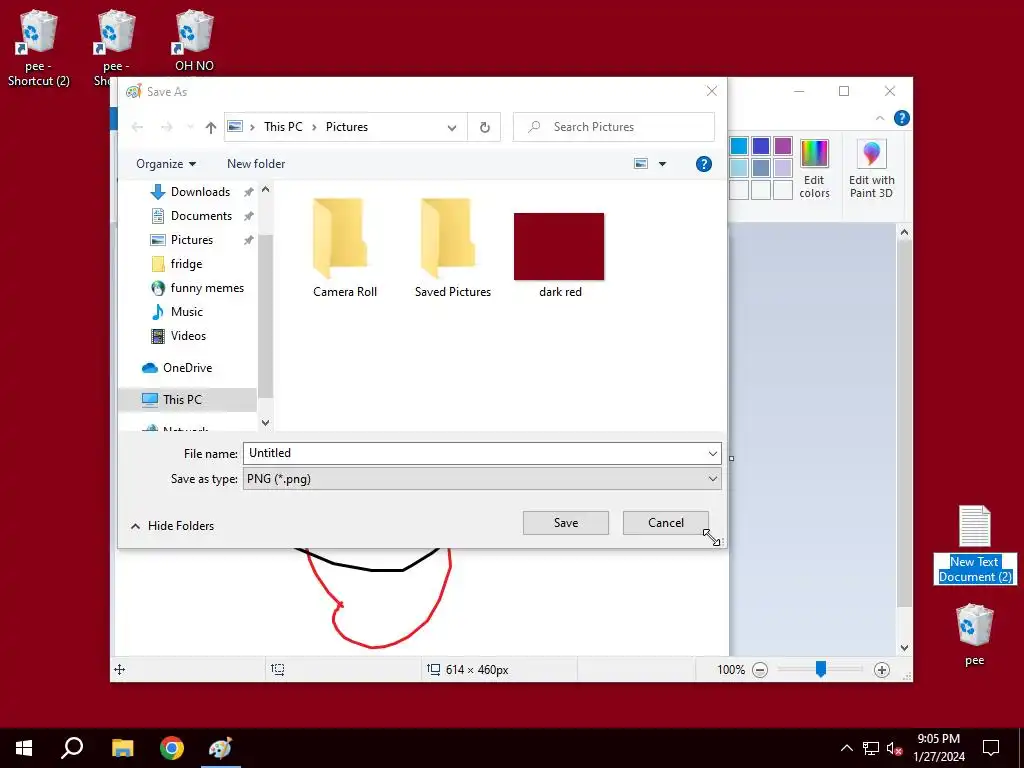Open the notification center
The width and height of the screenshot is (1024, 768).
click(x=991, y=748)
